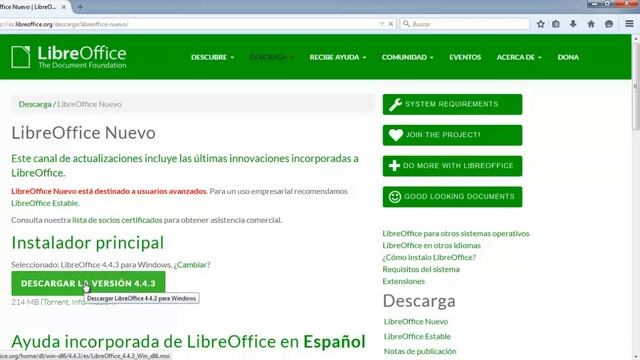Go to Firefox home icon
The width and height of the screenshot is (640, 360).
click(591, 24)
